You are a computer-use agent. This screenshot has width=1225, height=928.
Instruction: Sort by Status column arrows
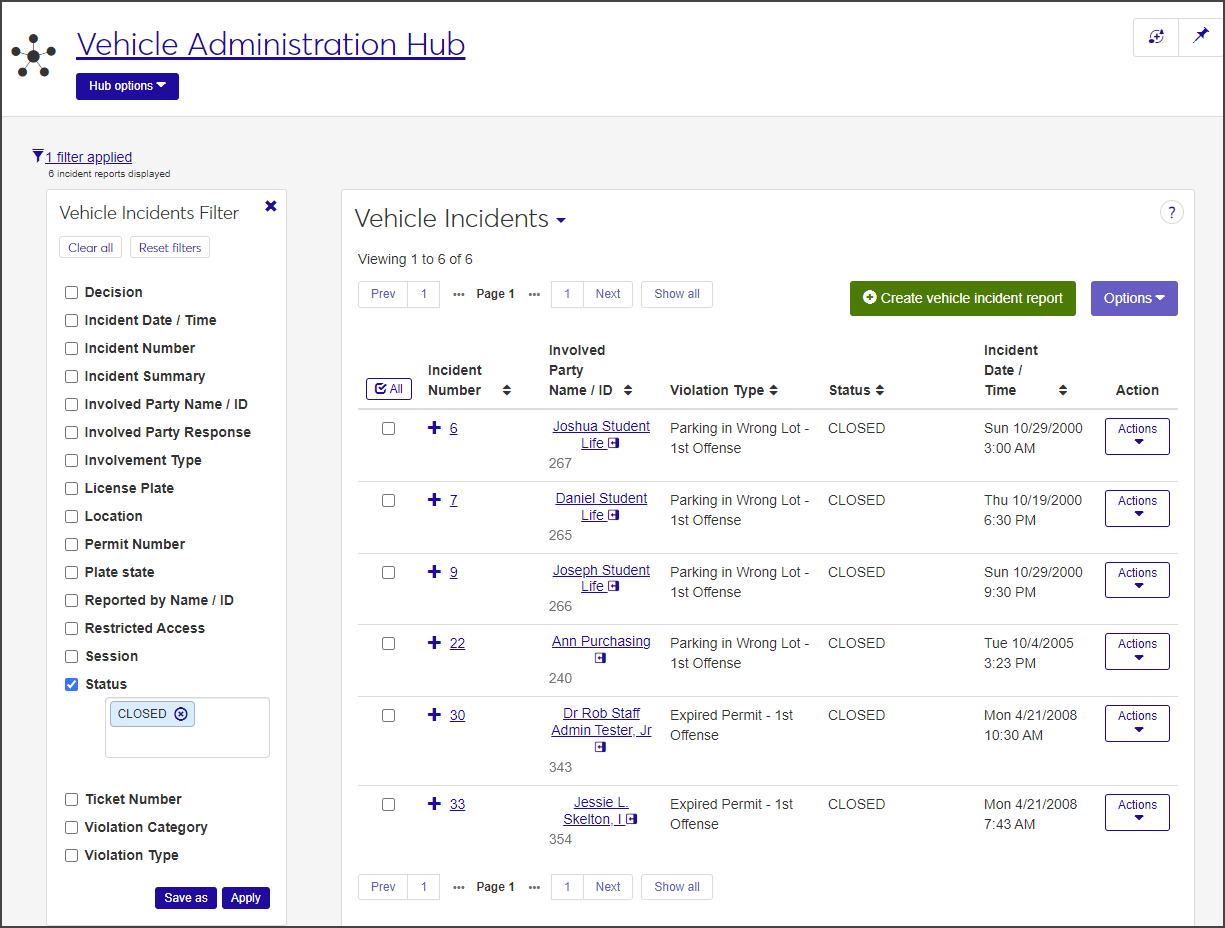pyautogui.click(x=880, y=390)
